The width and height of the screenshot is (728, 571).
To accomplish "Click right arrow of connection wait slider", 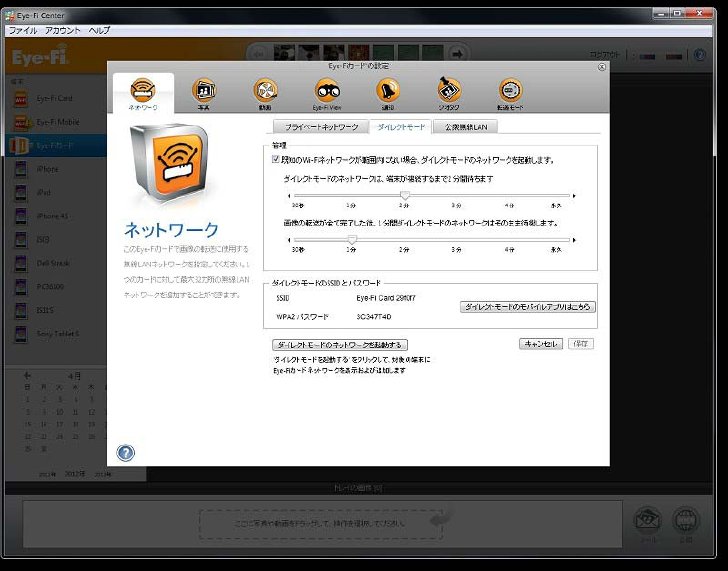I will 574,196.
